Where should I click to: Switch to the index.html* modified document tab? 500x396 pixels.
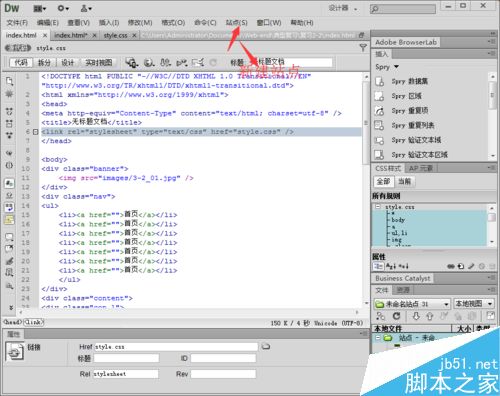(71, 35)
